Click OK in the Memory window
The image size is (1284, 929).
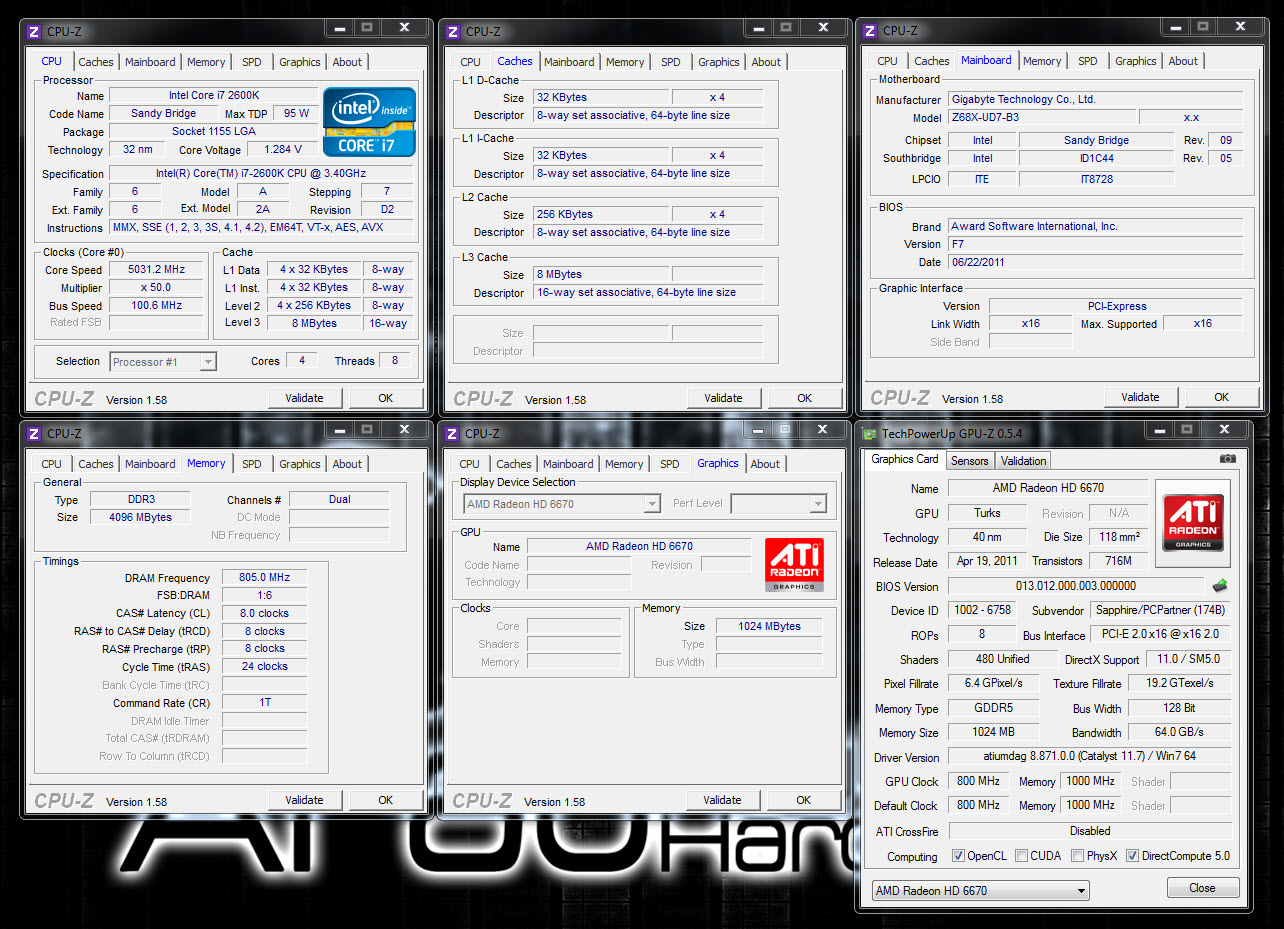tap(385, 800)
